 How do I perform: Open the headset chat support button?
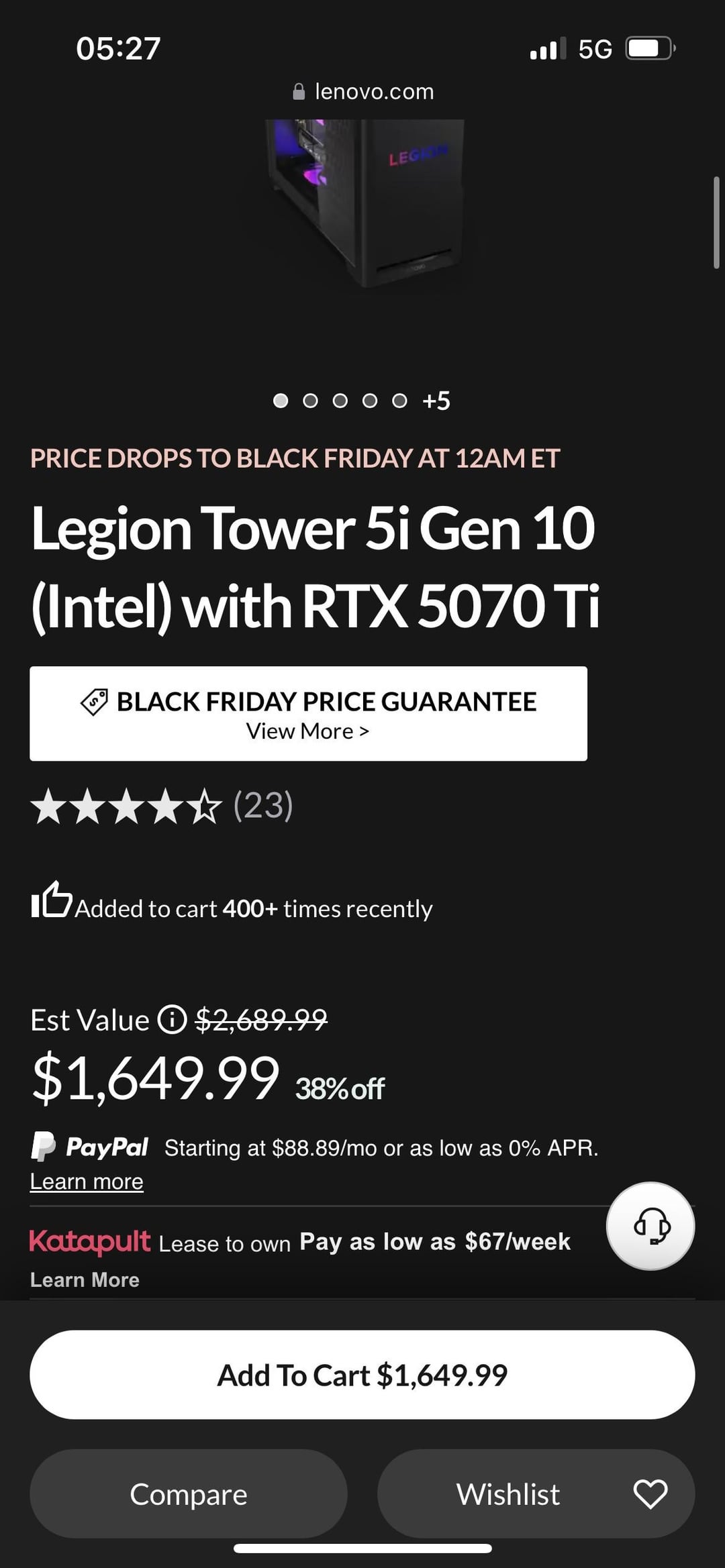tap(650, 1226)
